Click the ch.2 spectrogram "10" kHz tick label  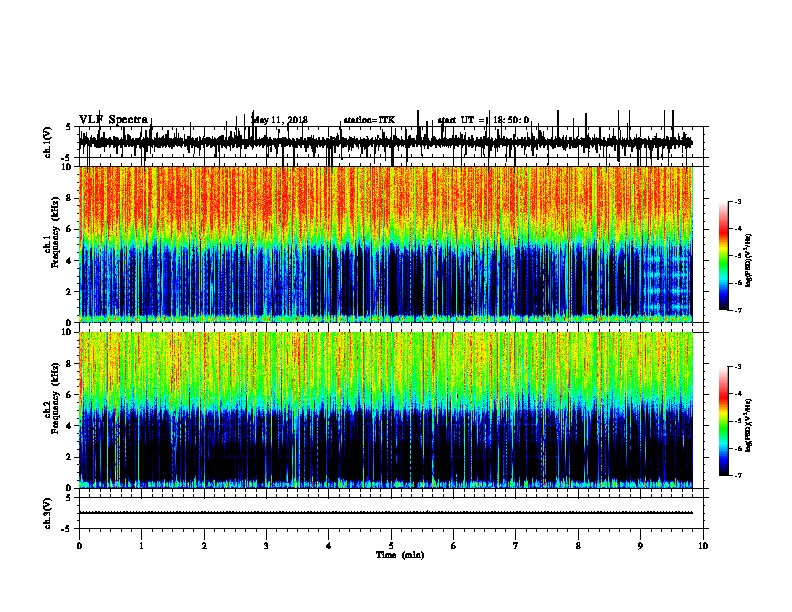click(x=66, y=332)
